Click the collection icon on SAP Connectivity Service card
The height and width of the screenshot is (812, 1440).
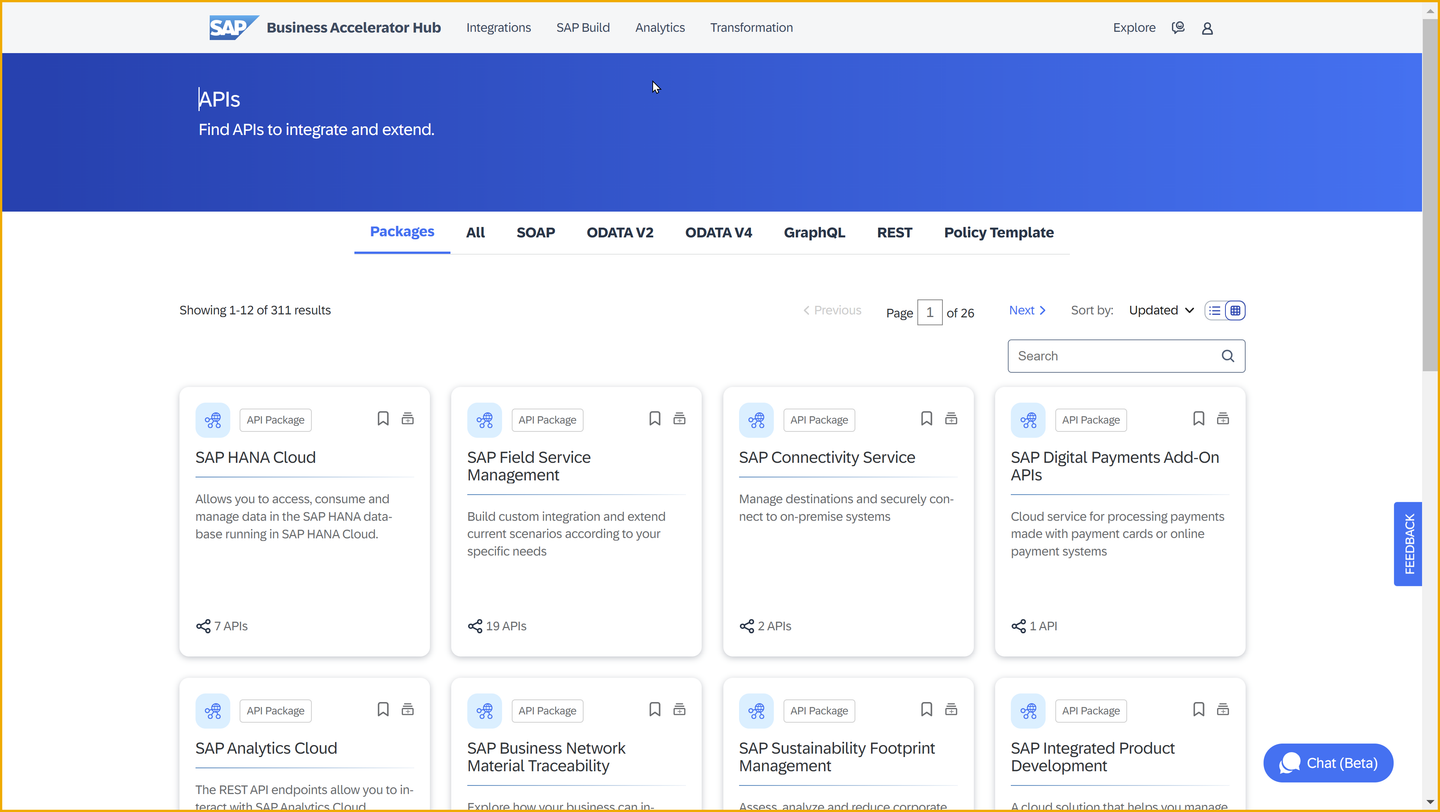click(x=952, y=419)
